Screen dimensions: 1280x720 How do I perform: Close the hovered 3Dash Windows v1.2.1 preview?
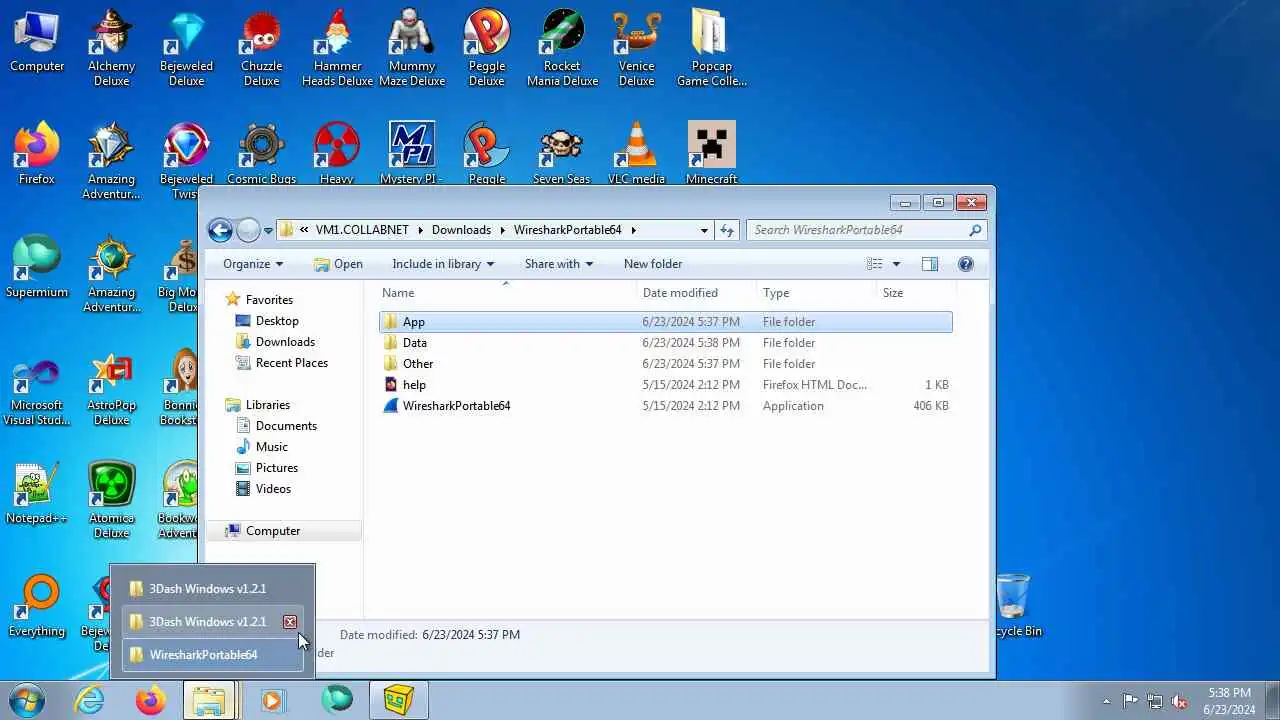pyautogui.click(x=290, y=622)
